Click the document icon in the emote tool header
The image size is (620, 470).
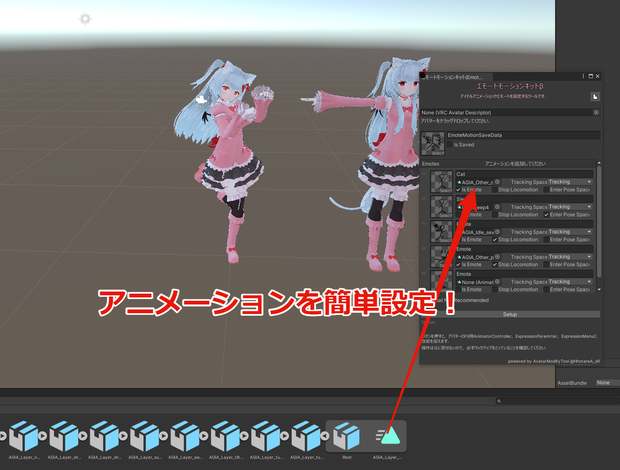coord(595,96)
